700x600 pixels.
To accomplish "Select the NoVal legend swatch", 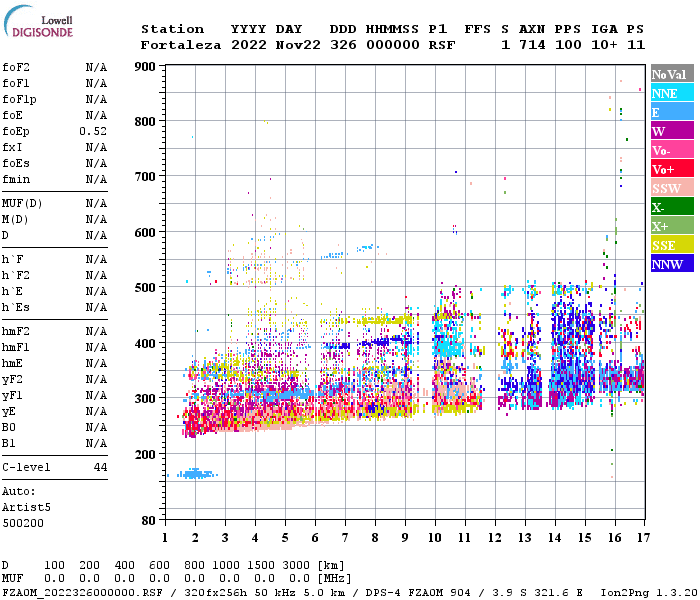I will (x=672, y=74).
